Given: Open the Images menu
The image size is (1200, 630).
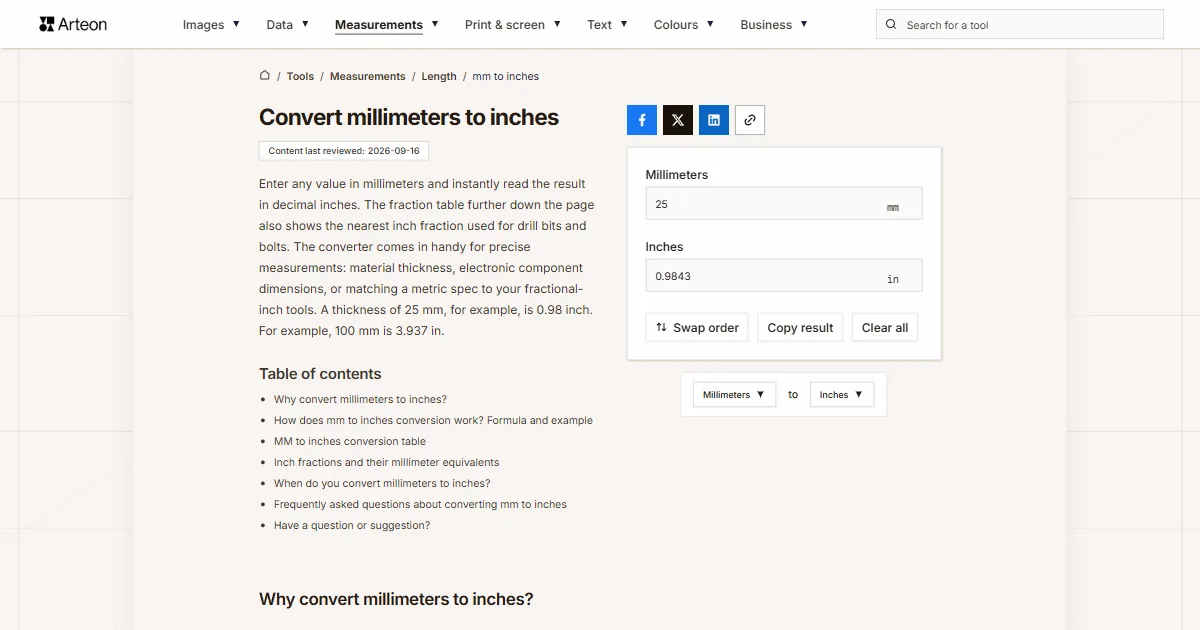Looking at the screenshot, I should (211, 24).
